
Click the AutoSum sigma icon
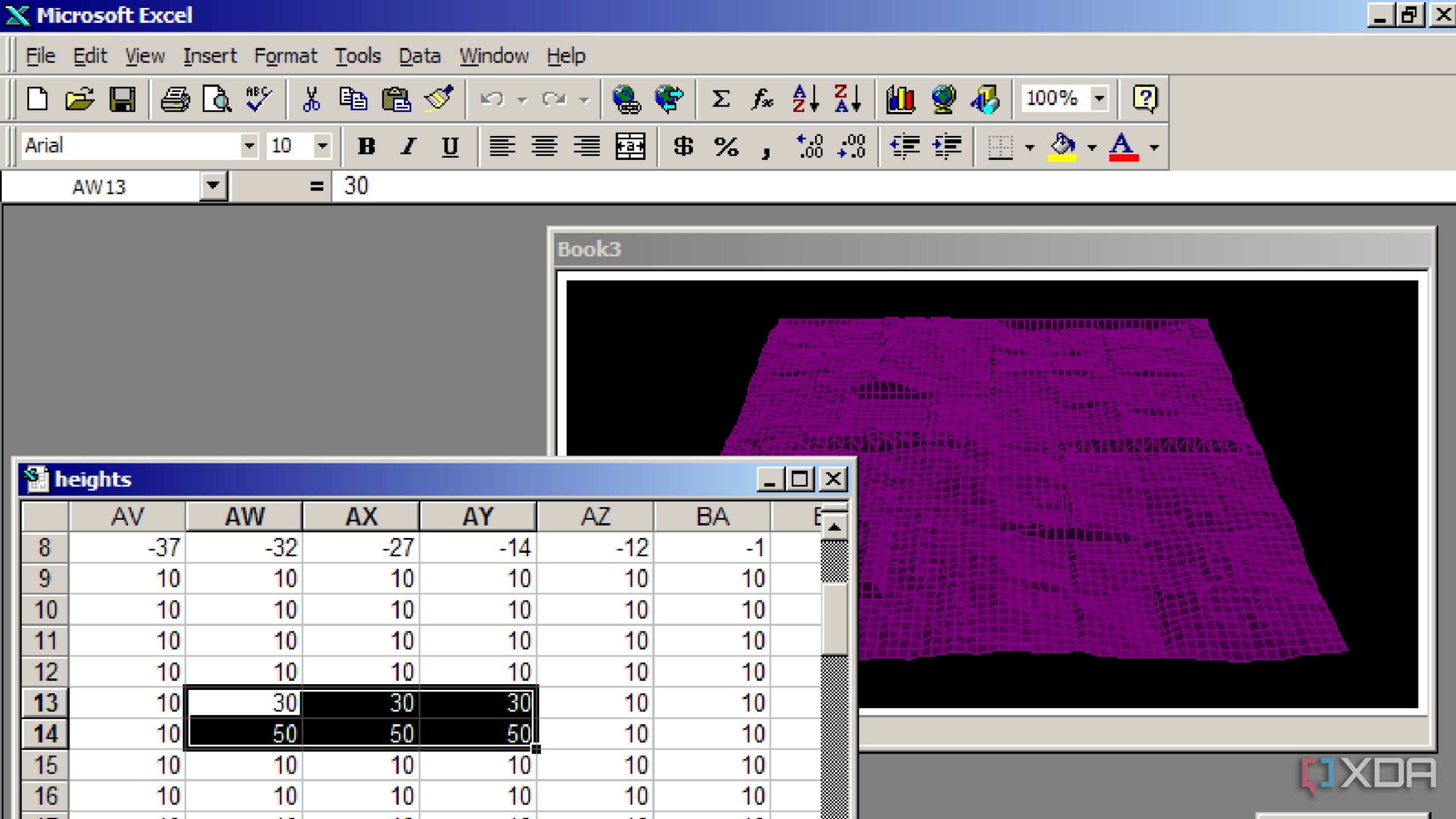coord(721,100)
